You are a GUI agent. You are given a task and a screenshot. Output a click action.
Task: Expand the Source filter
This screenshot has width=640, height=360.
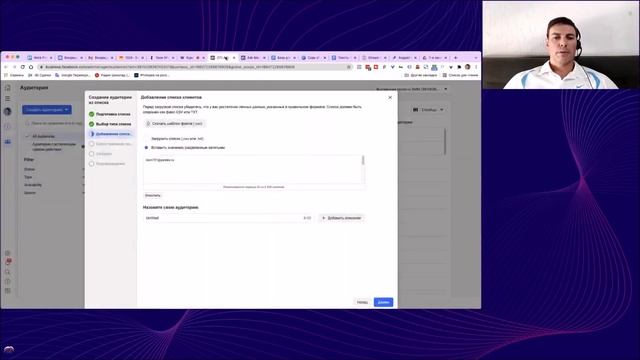coord(54,193)
